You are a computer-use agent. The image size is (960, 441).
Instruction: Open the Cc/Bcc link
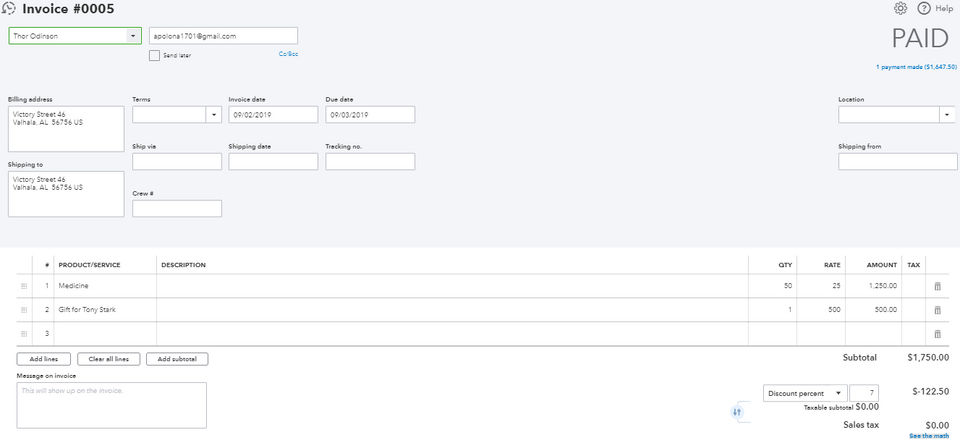pos(288,54)
